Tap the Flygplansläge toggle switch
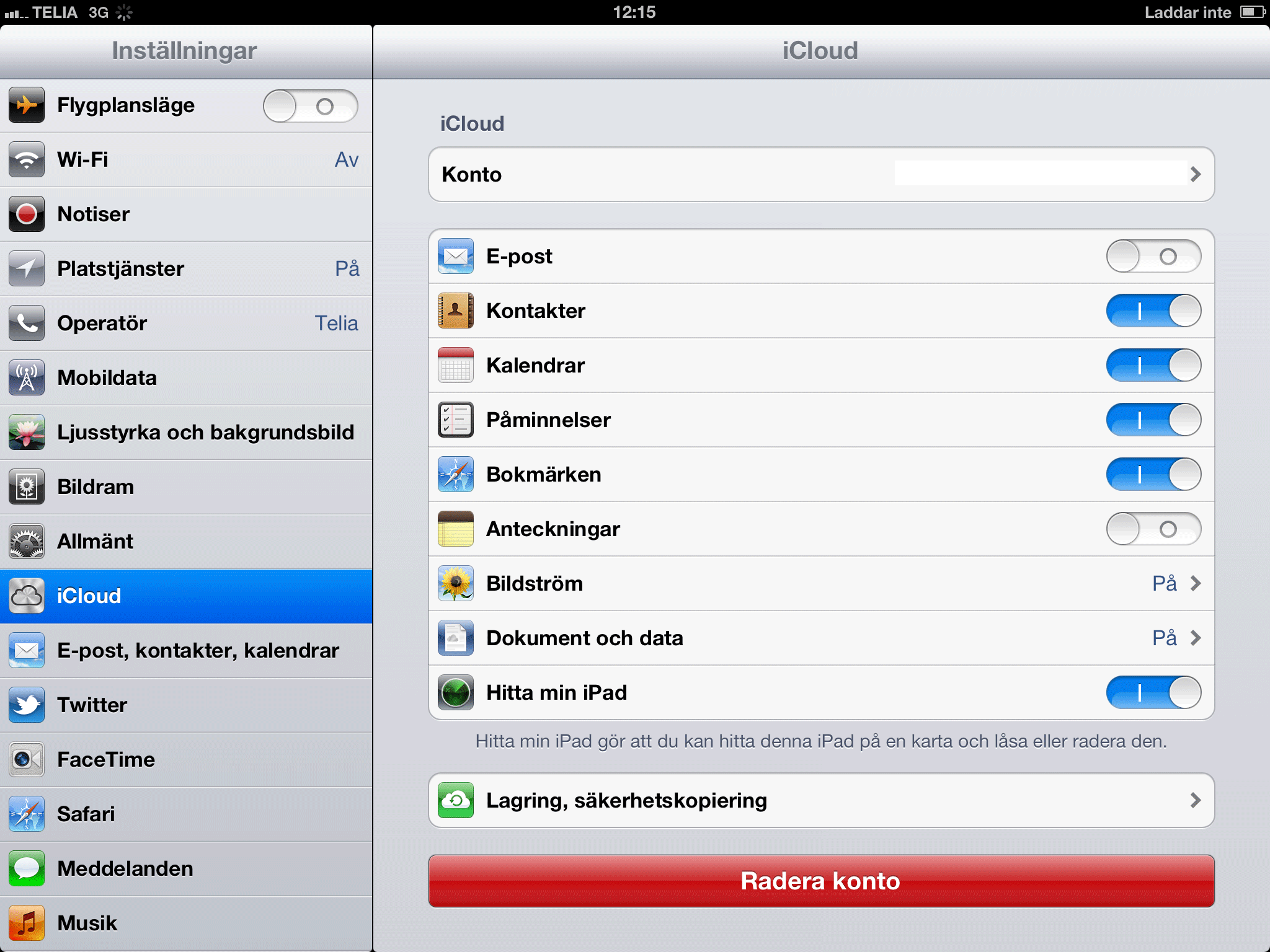This screenshot has width=1270, height=952. [310, 104]
